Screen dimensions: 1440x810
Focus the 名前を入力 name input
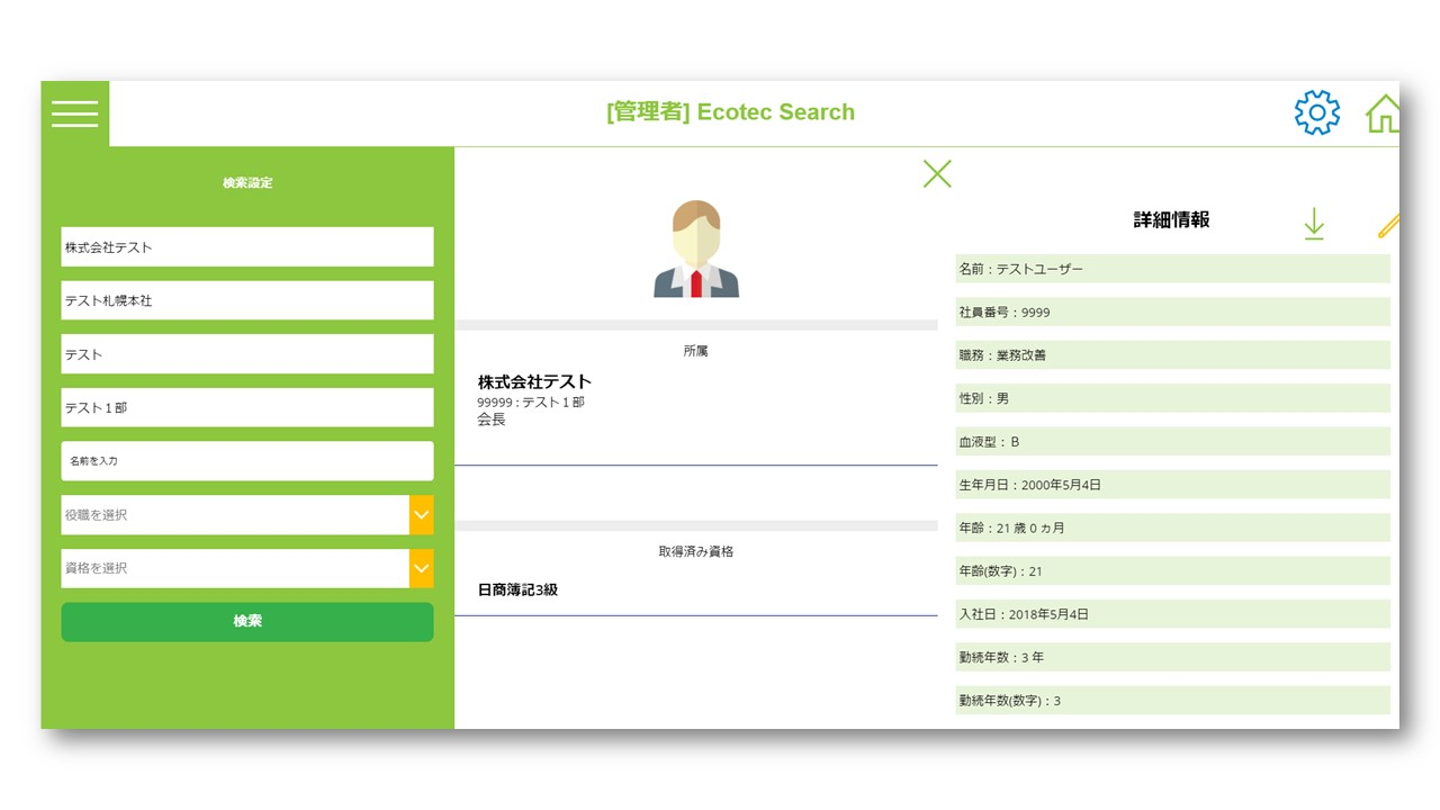(247, 461)
